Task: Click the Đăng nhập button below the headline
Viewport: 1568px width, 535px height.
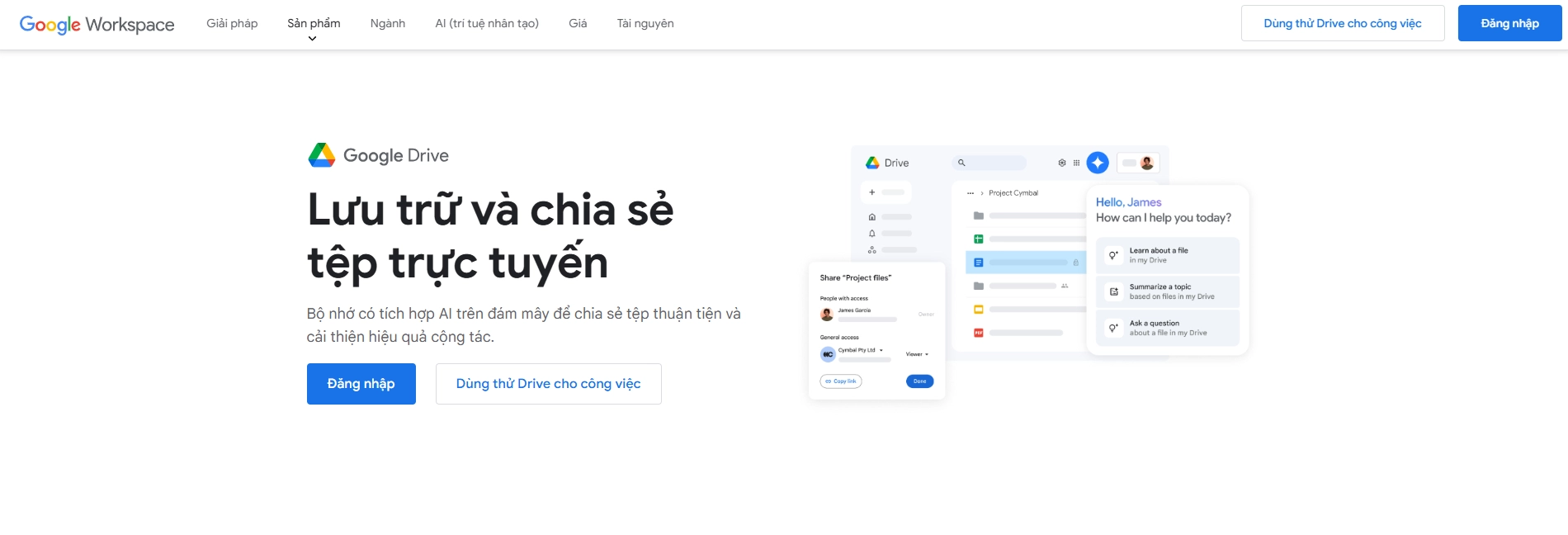Action: [x=361, y=384]
